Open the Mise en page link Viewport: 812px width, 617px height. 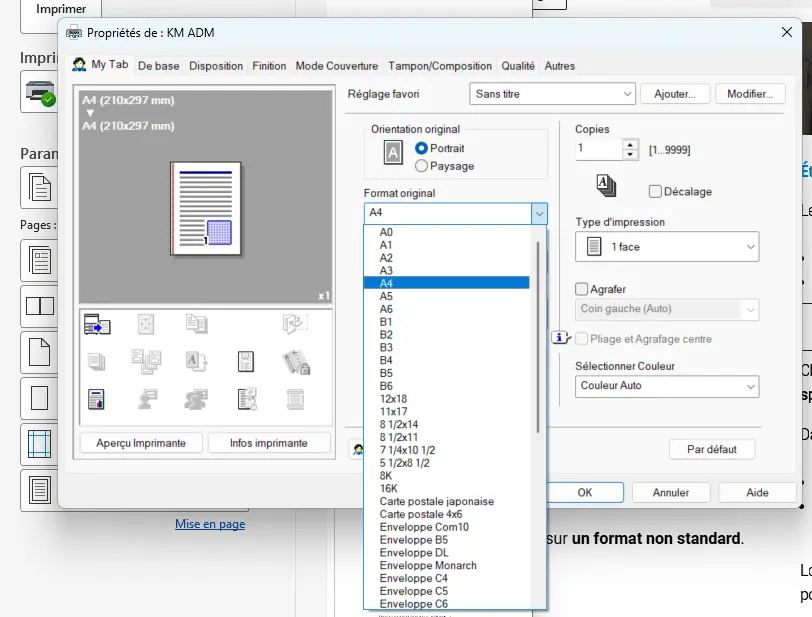pos(210,524)
